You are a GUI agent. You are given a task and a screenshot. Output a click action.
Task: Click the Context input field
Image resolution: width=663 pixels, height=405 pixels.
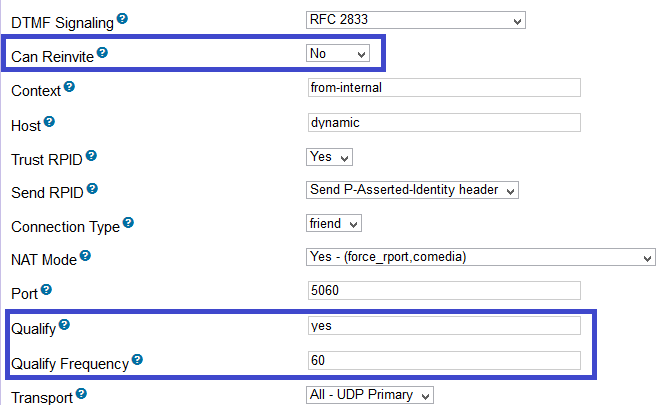(444, 88)
